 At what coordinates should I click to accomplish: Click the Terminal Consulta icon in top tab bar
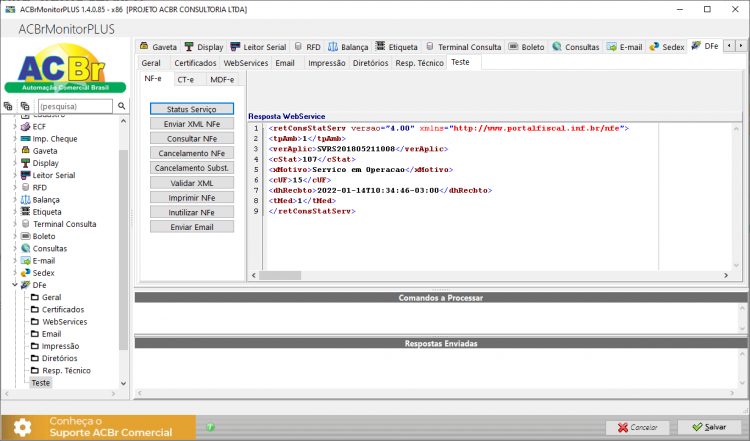click(430, 46)
